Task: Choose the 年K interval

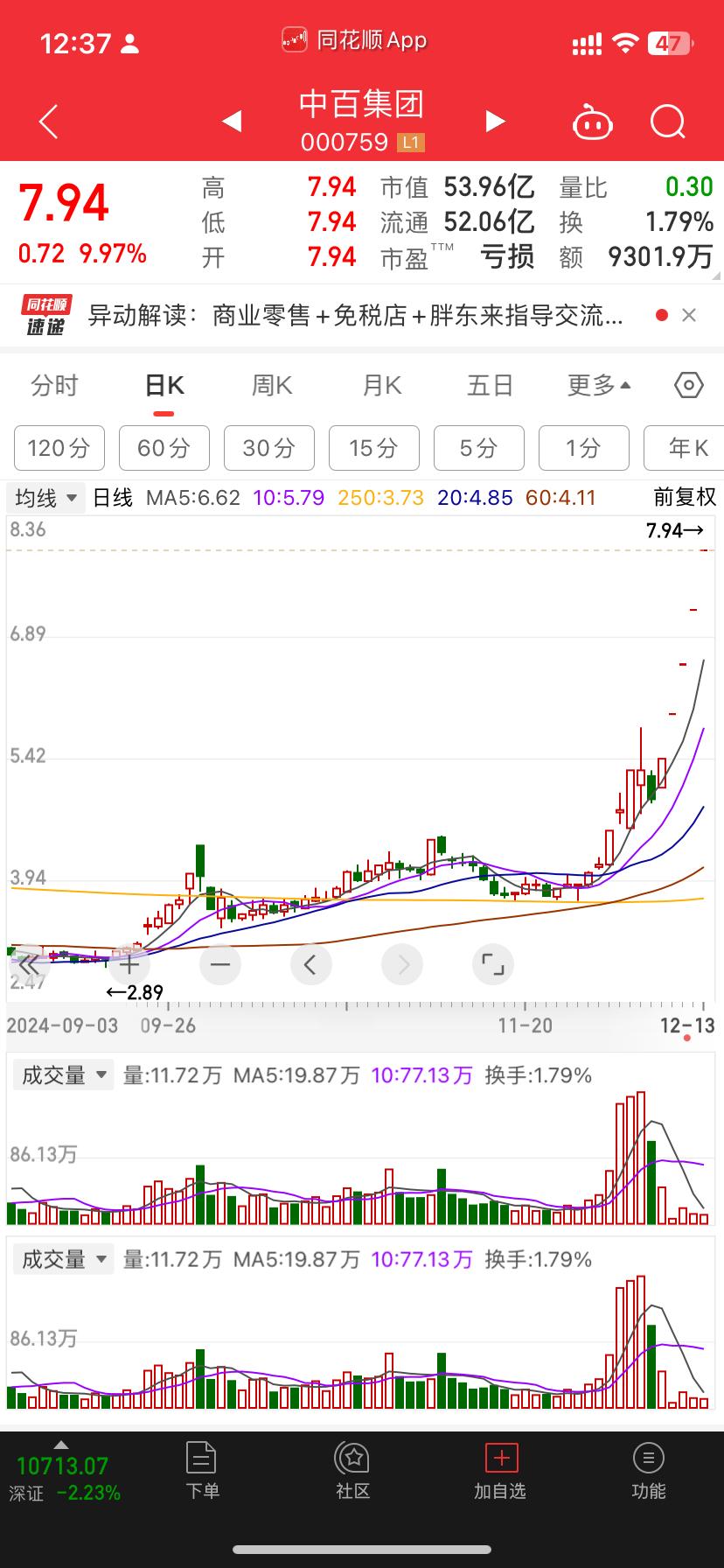Action: [684, 448]
